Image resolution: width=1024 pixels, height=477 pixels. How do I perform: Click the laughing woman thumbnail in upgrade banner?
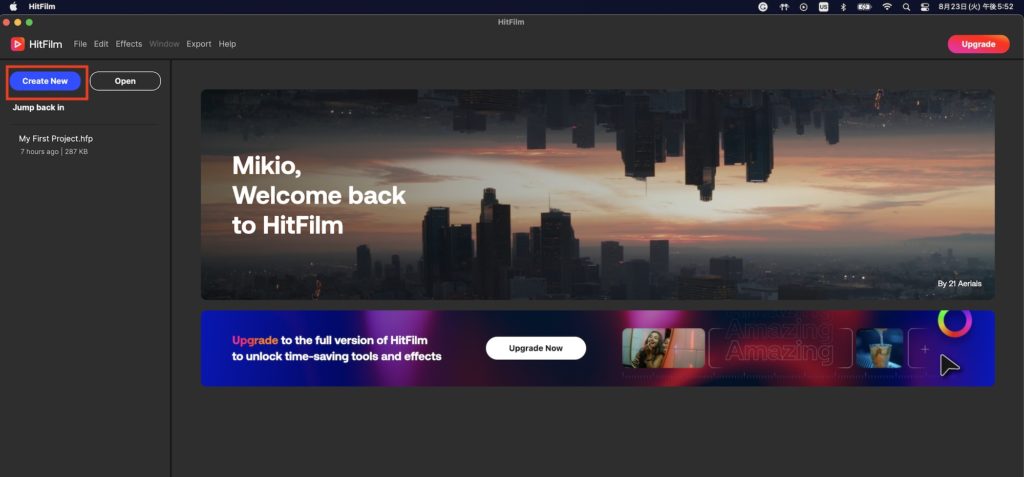click(664, 348)
